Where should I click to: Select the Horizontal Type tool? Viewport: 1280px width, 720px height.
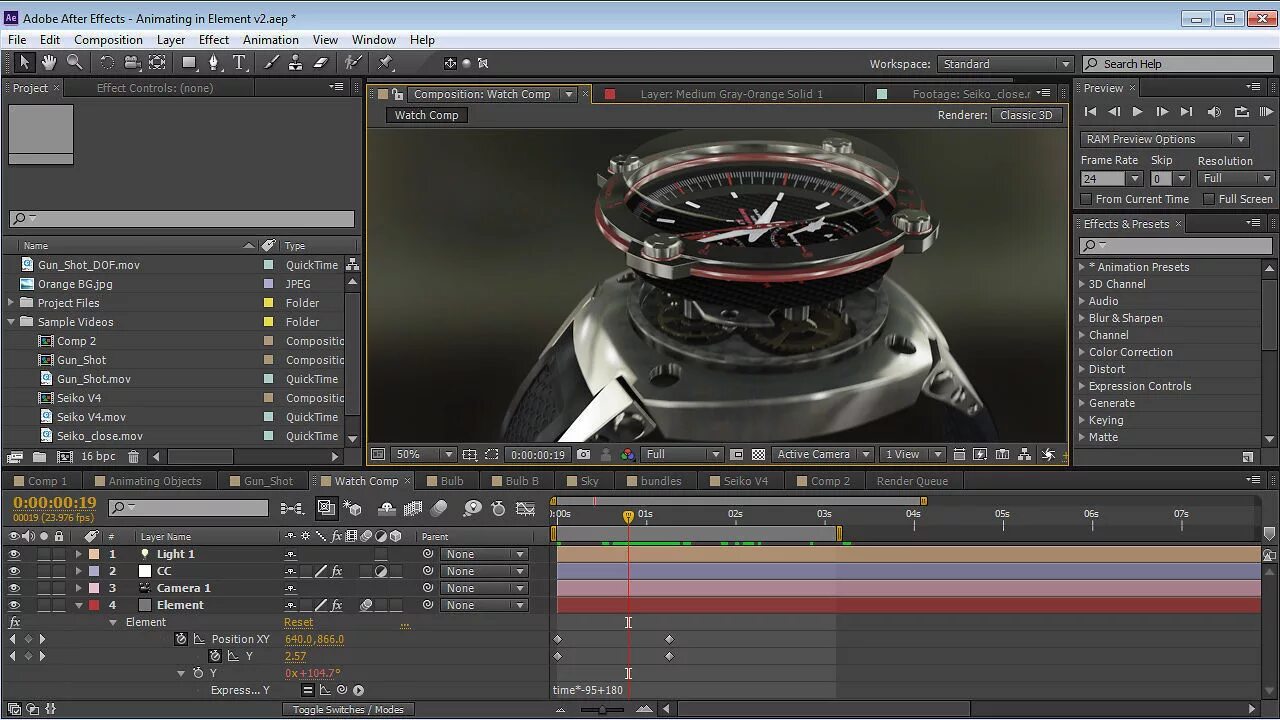point(240,63)
